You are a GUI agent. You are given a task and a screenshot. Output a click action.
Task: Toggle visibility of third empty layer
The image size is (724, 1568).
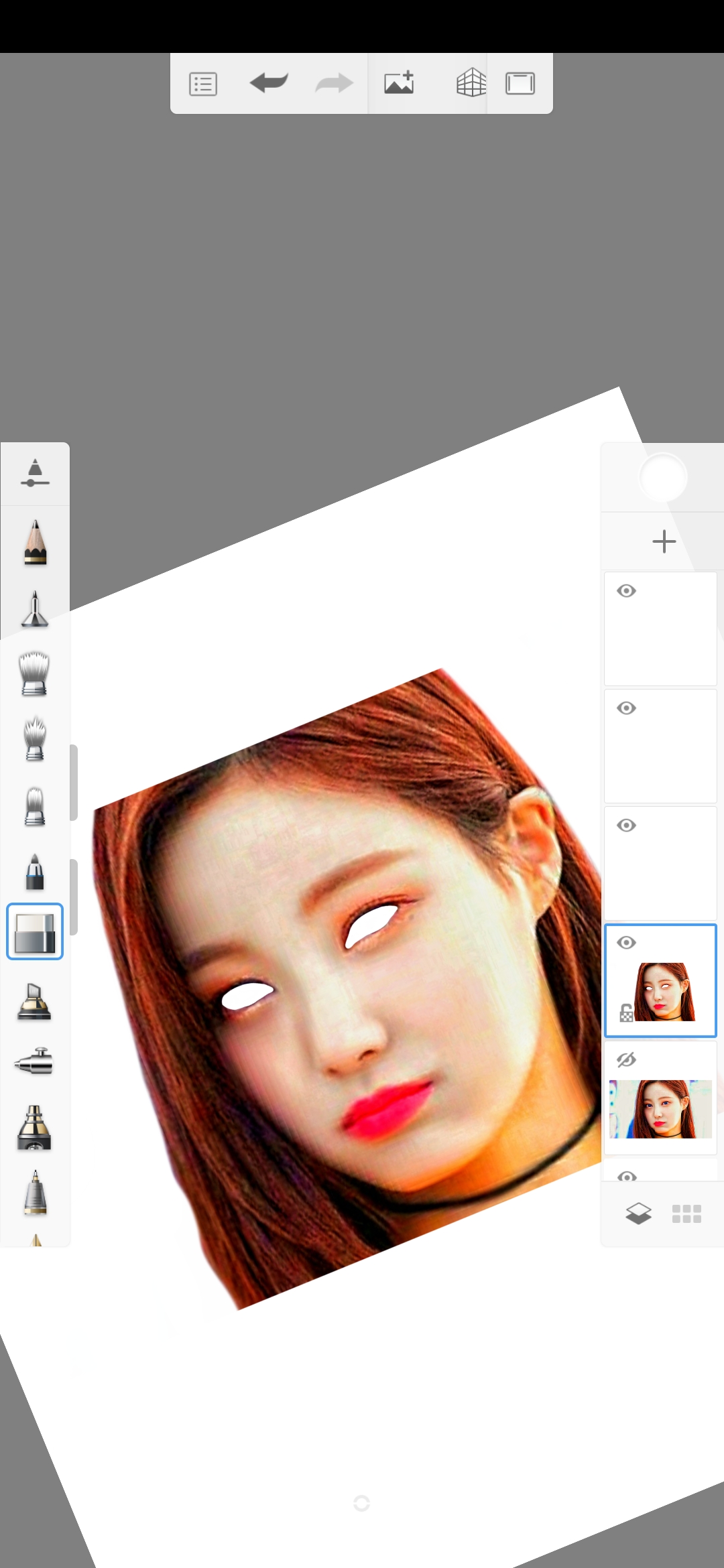tap(627, 826)
